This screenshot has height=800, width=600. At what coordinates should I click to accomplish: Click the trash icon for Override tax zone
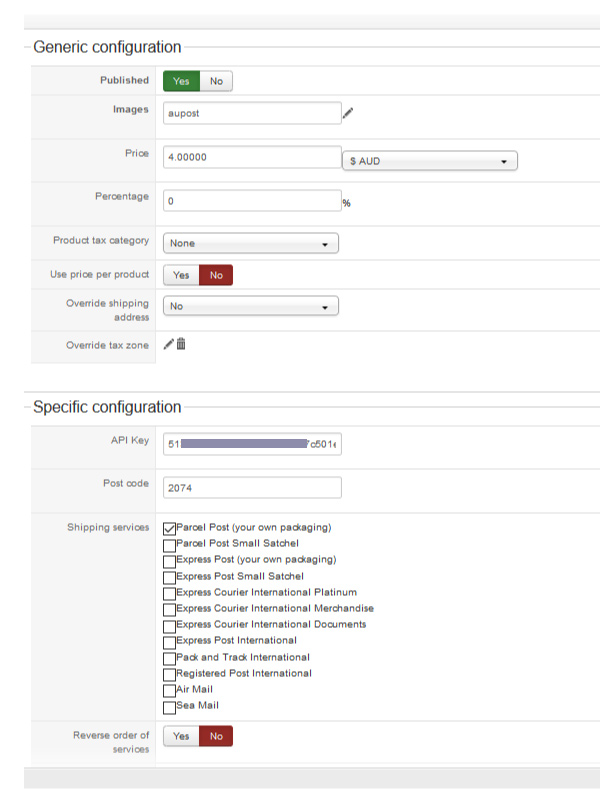(181, 344)
